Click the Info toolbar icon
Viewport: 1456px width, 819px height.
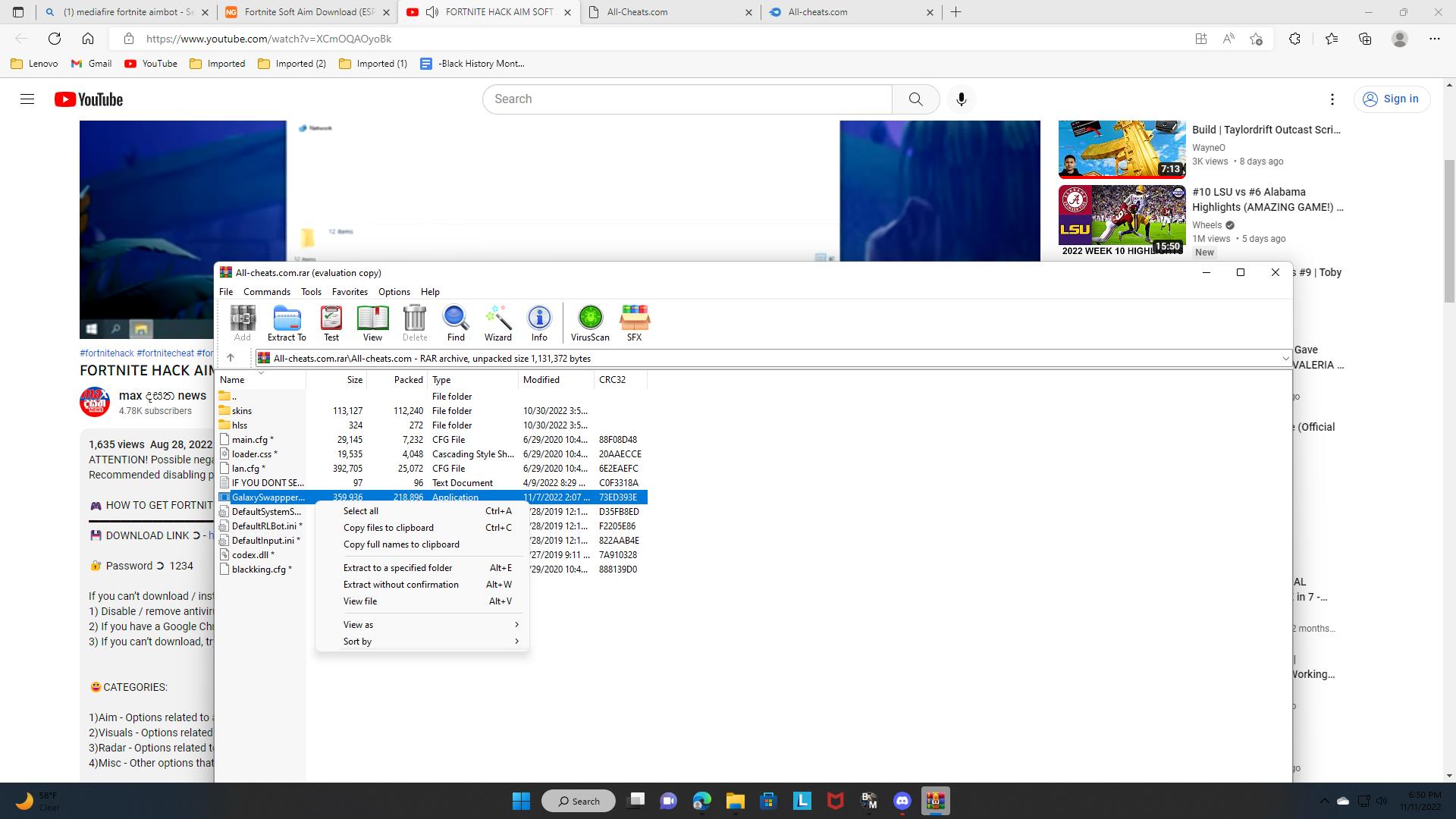pyautogui.click(x=539, y=323)
